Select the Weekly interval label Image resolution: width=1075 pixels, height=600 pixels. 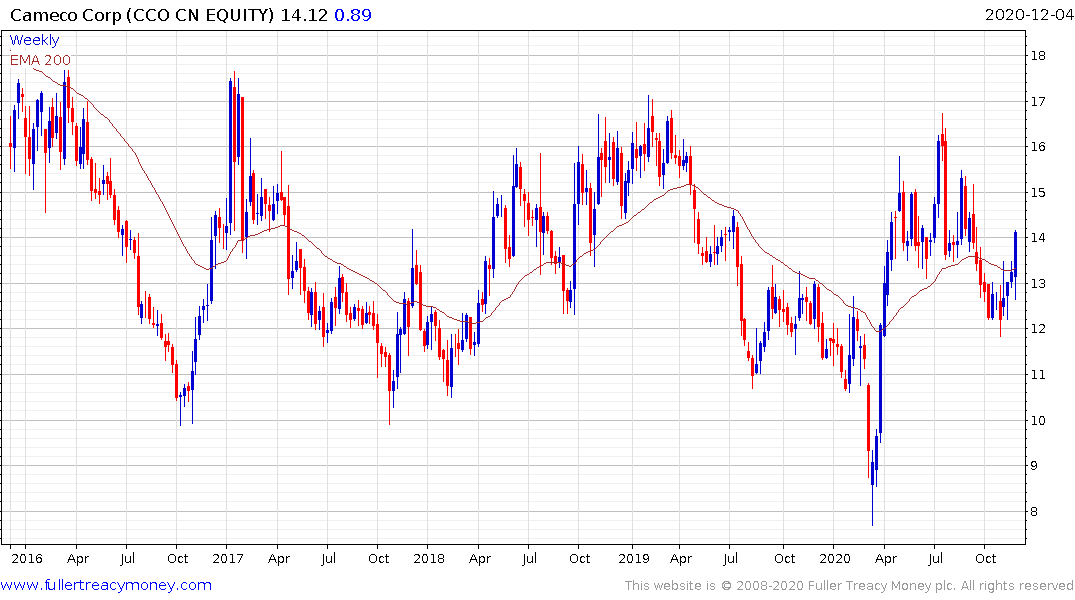point(34,40)
